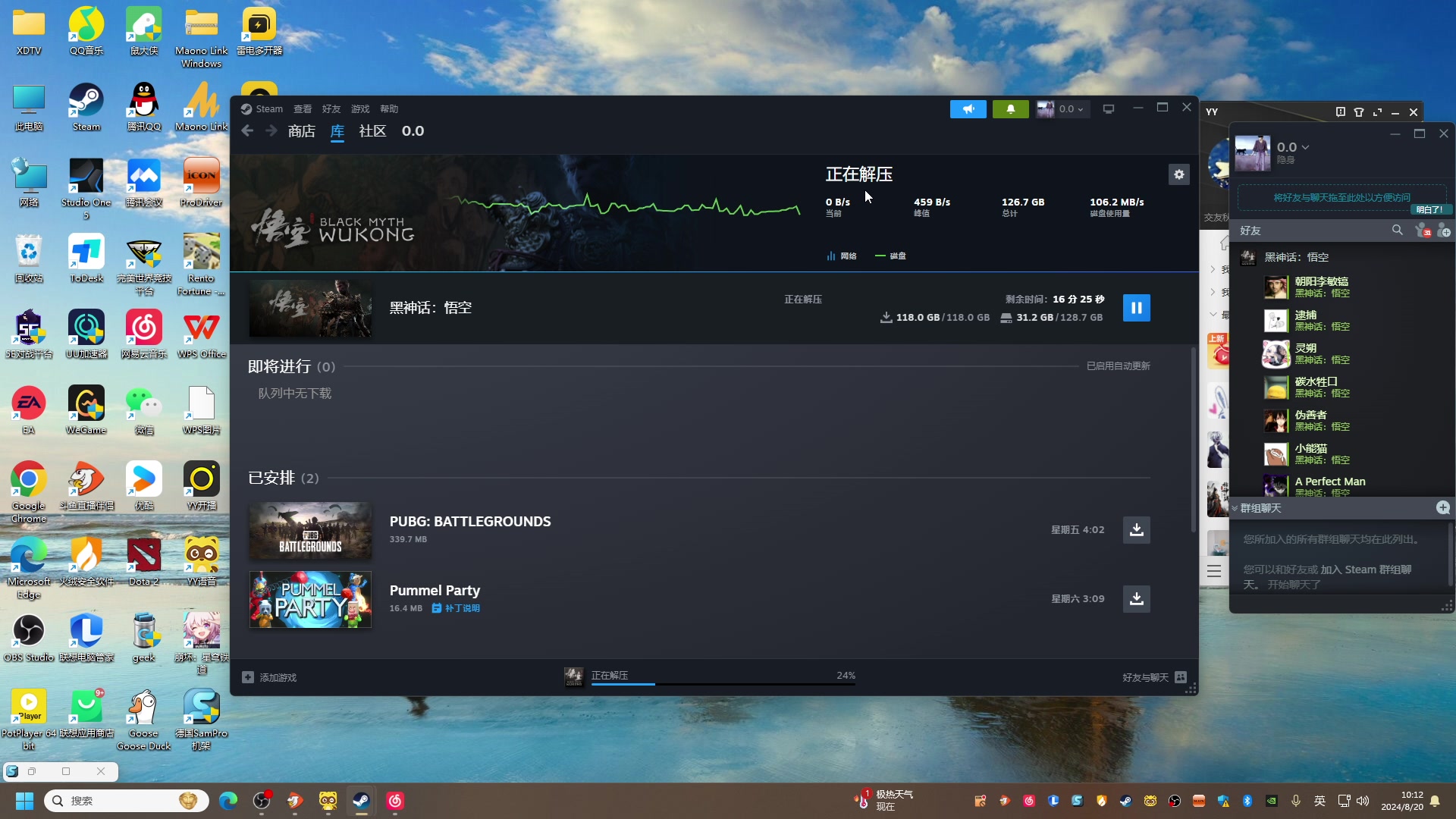The width and height of the screenshot is (1456, 819).
Task: Open the Steam announcements megaphone icon
Action: (968, 108)
